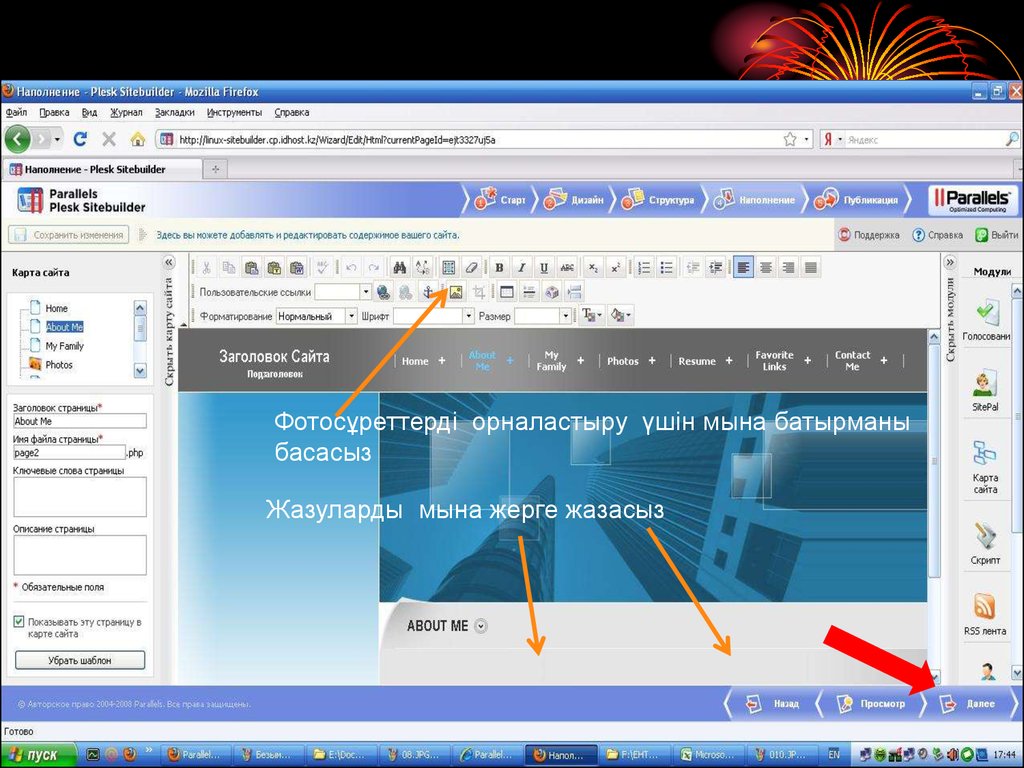Toggle Underline formatting

coord(544,268)
